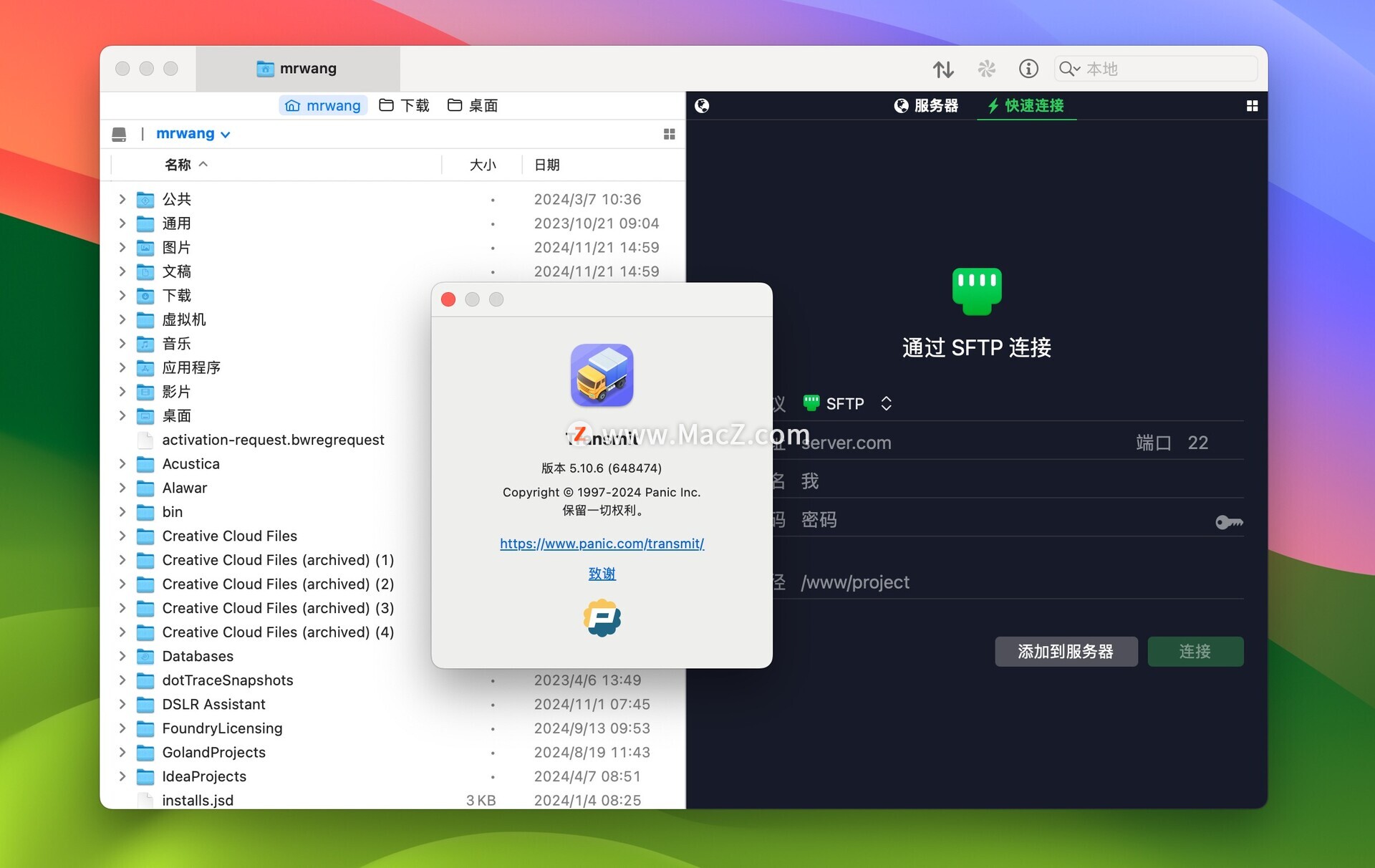
Task: Click the globe icon in remote pane
Action: point(702,106)
